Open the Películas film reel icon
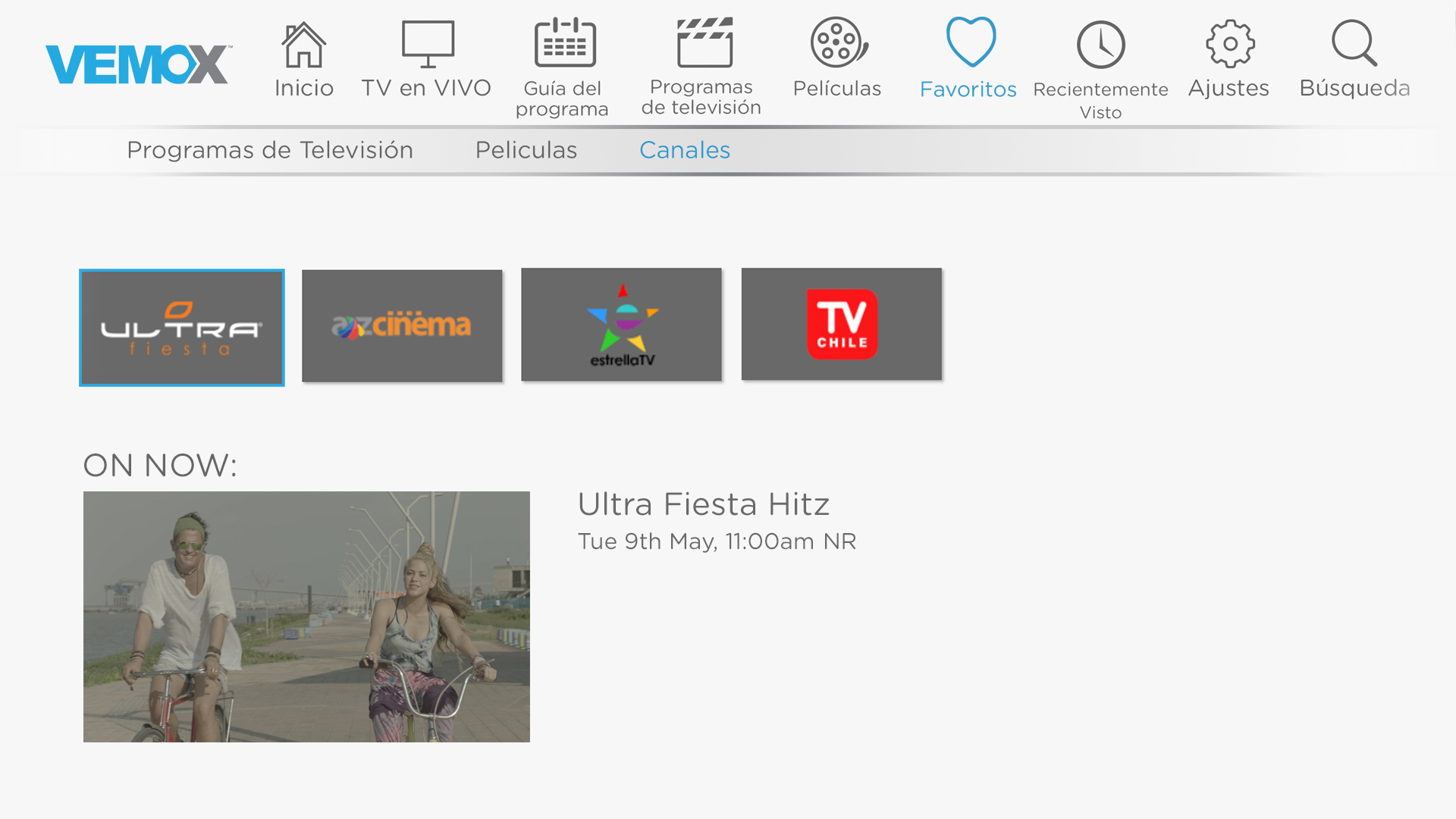The width and height of the screenshot is (1456, 819). point(838,43)
